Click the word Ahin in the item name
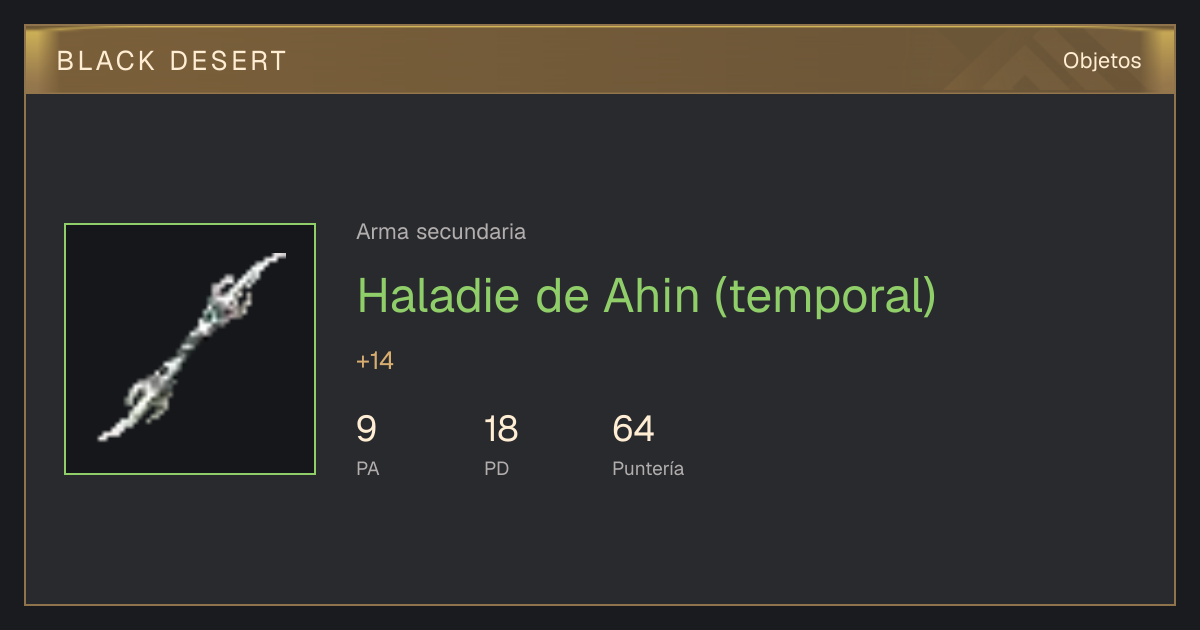This screenshot has height=630, width=1200. pos(651,295)
